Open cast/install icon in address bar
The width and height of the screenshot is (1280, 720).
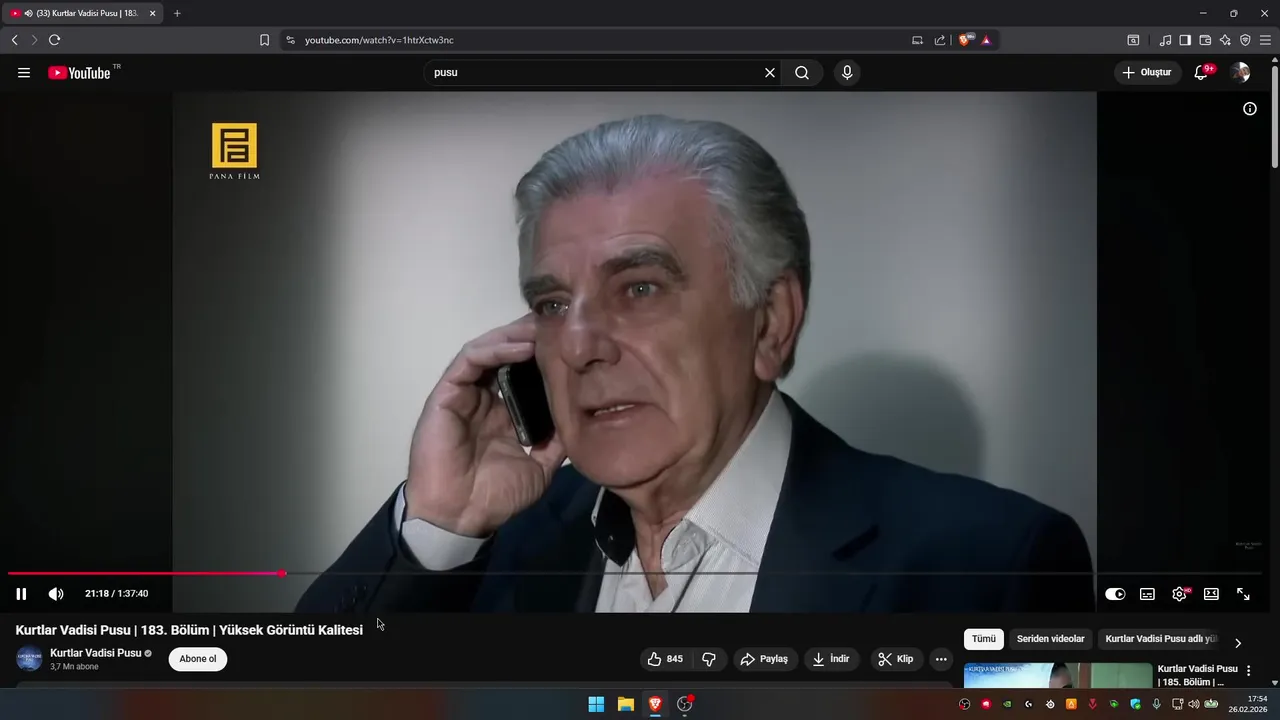point(918,40)
